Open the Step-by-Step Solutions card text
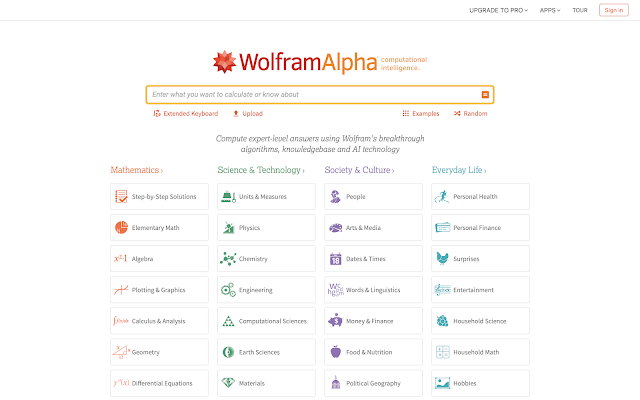Screen dimensions: 640x400 [x=164, y=197]
